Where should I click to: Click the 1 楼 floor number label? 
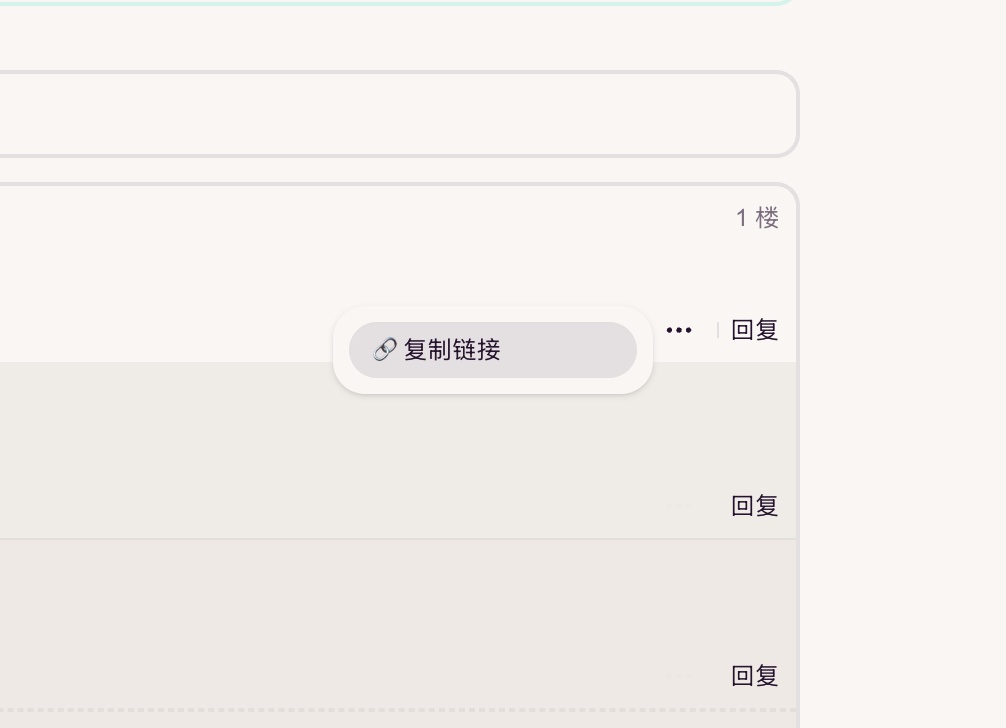point(757,218)
